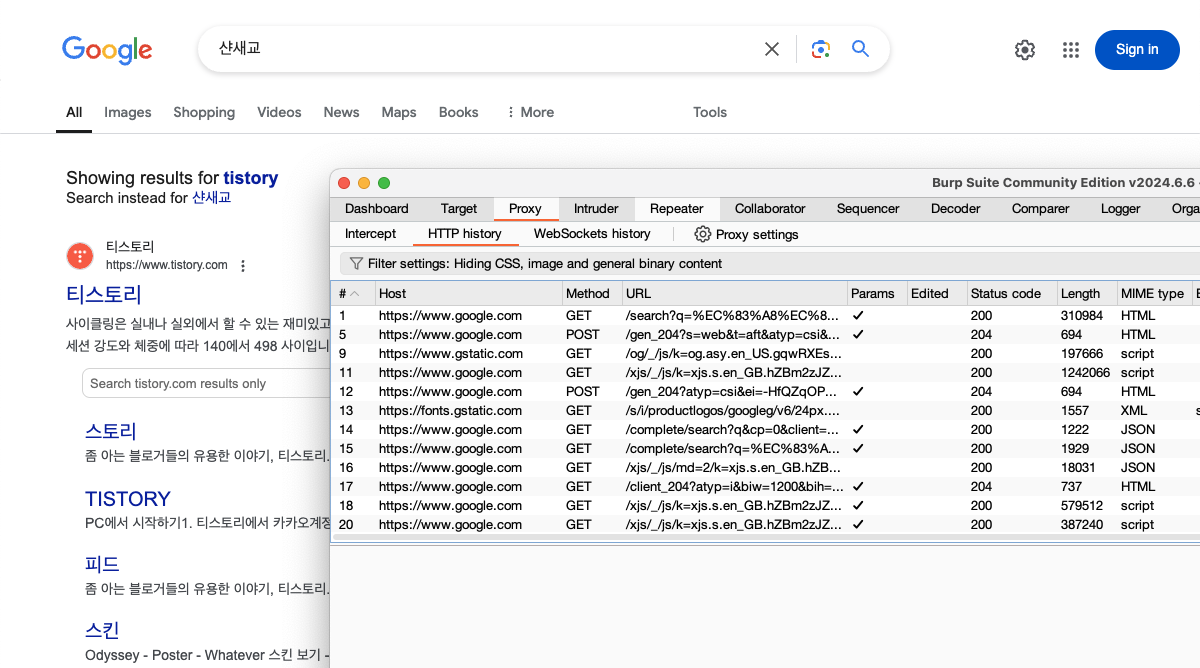Sort by Method column header
The height and width of the screenshot is (668, 1200).
[x=591, y=293]
